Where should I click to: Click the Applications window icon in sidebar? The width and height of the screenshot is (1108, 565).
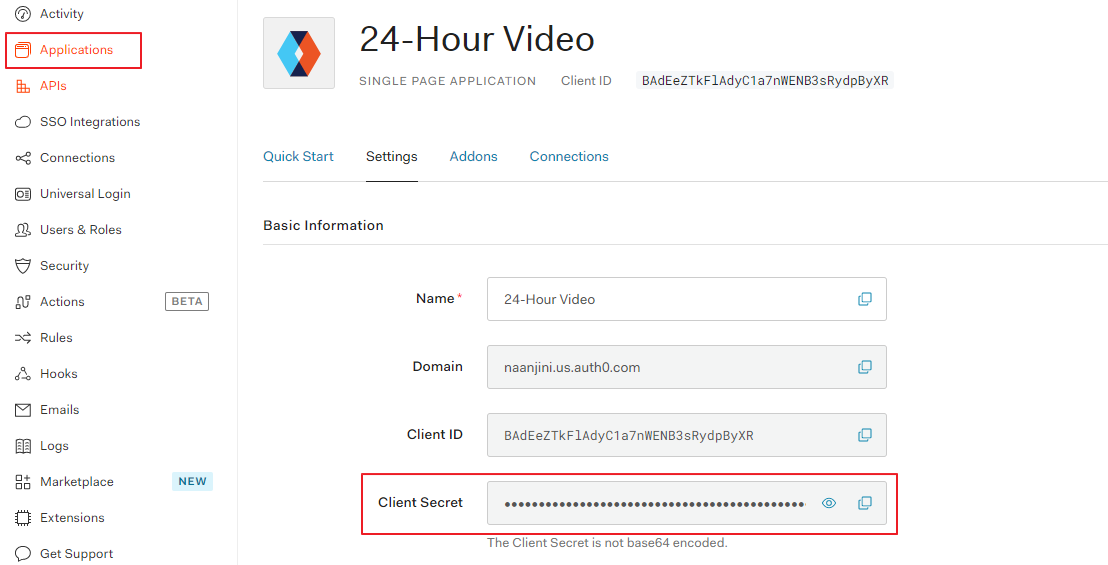click(23, 49)
